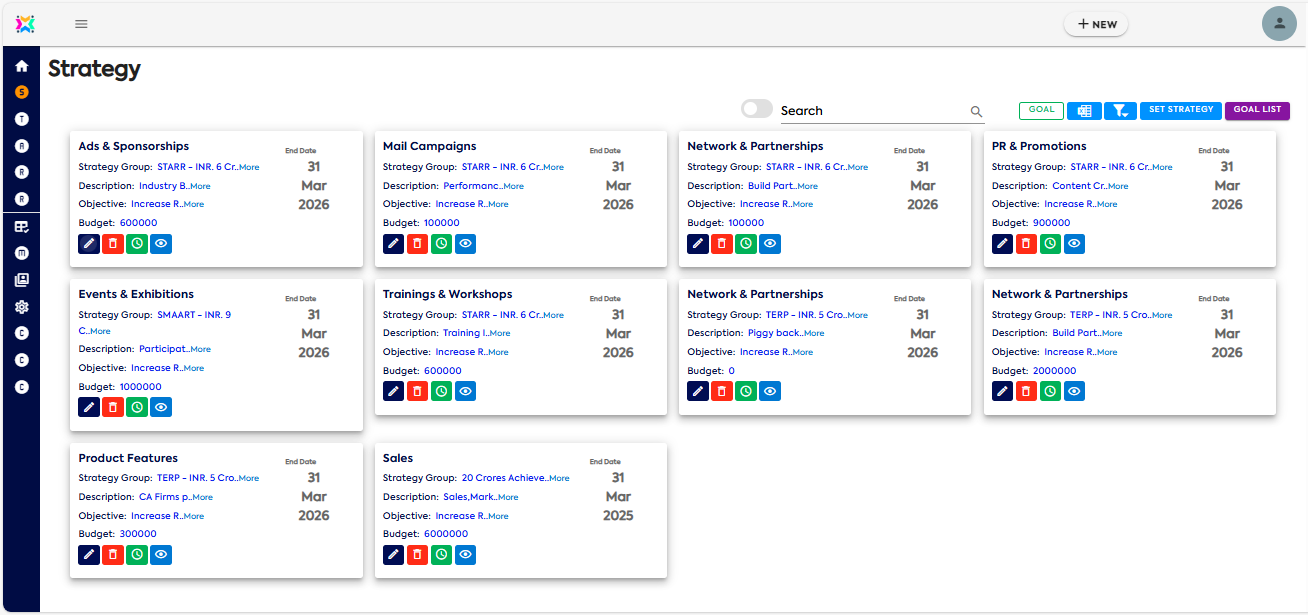The image size is (1308, 615).
Task: Toggle the hamburger menu
Action: 81,24
